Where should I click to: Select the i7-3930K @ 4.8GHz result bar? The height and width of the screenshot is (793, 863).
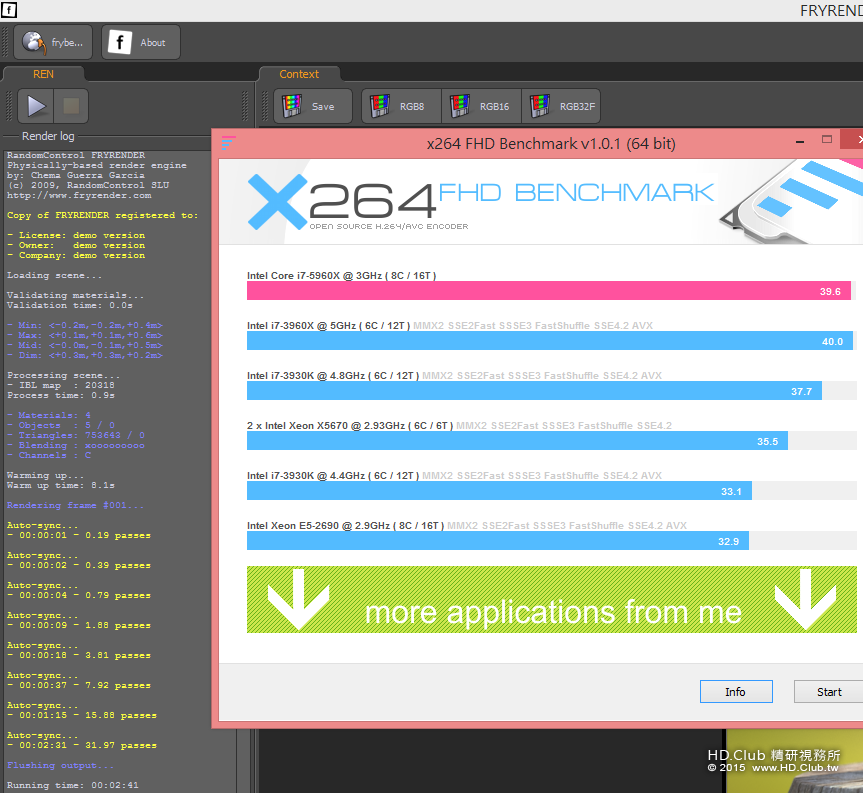tap(534, 391)
